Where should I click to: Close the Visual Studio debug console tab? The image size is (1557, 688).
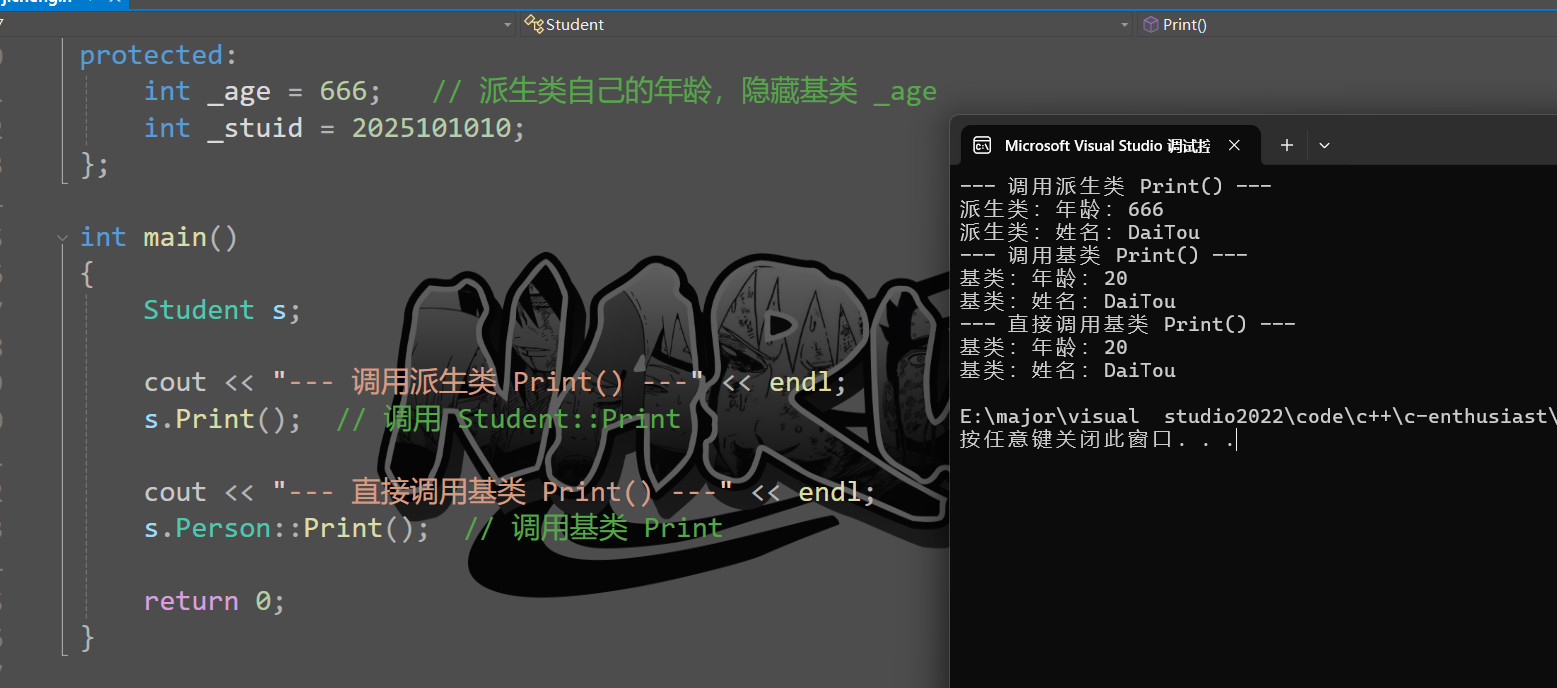tap(1234, 145)
